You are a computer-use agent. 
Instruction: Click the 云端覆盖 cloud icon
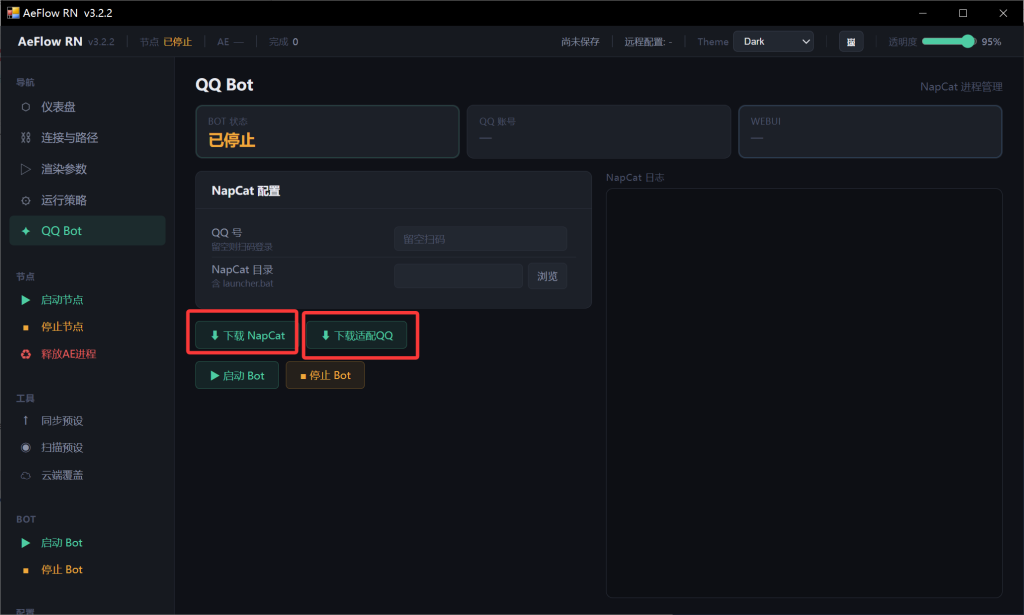click(x=26, y=475)
